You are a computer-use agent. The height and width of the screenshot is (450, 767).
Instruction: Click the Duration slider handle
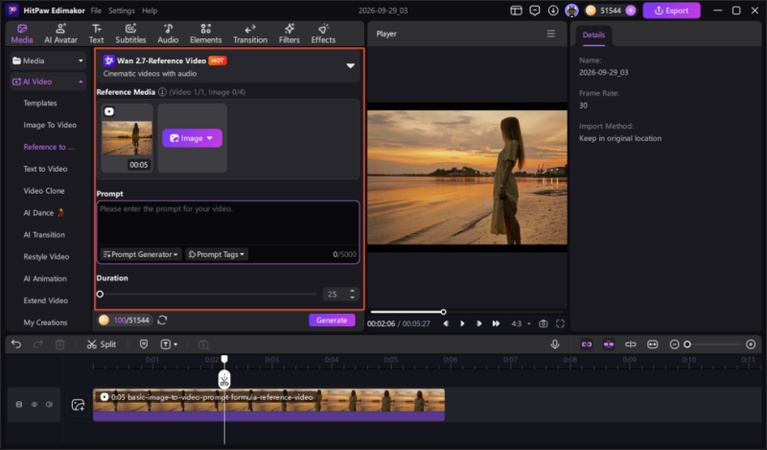click(100, 294)
